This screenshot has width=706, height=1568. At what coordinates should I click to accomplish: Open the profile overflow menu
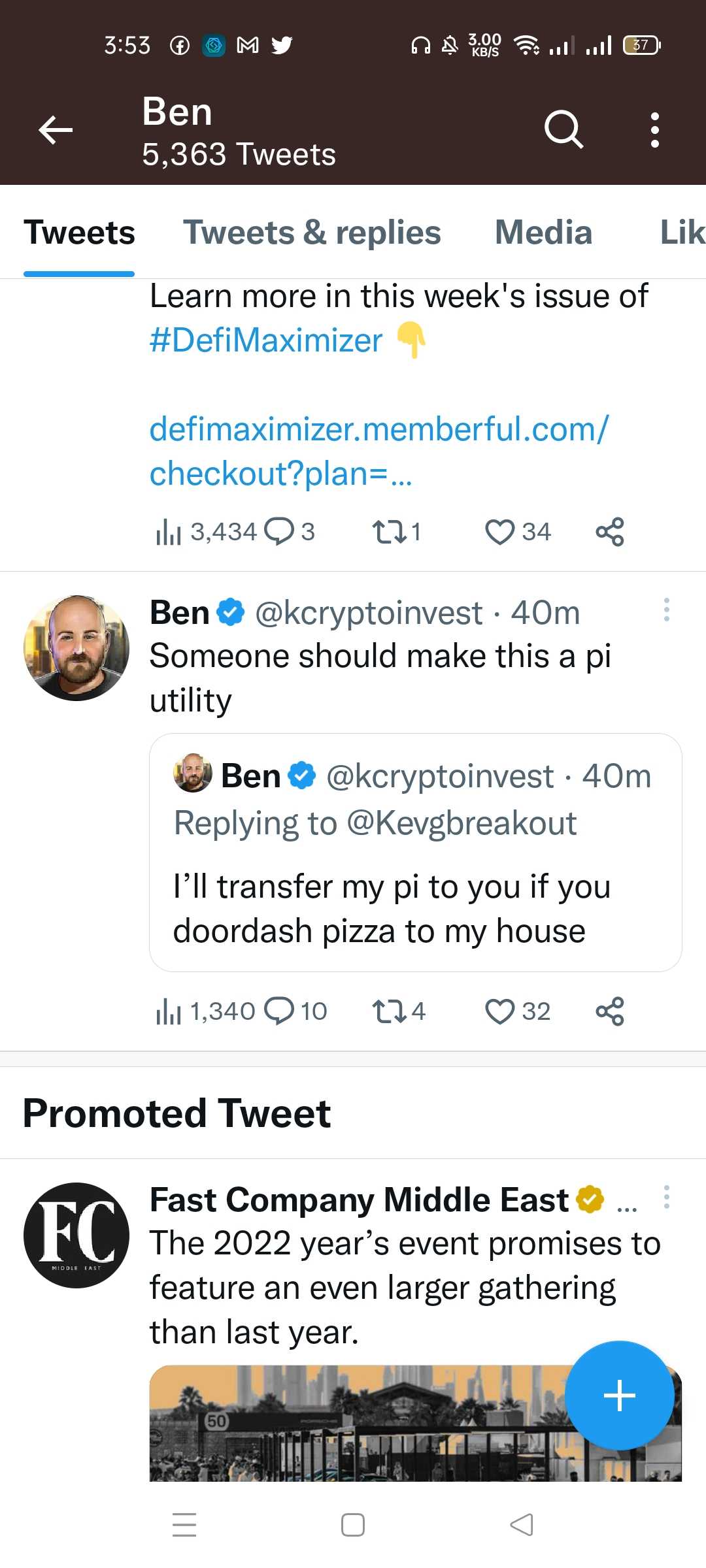tap(654, 129)
